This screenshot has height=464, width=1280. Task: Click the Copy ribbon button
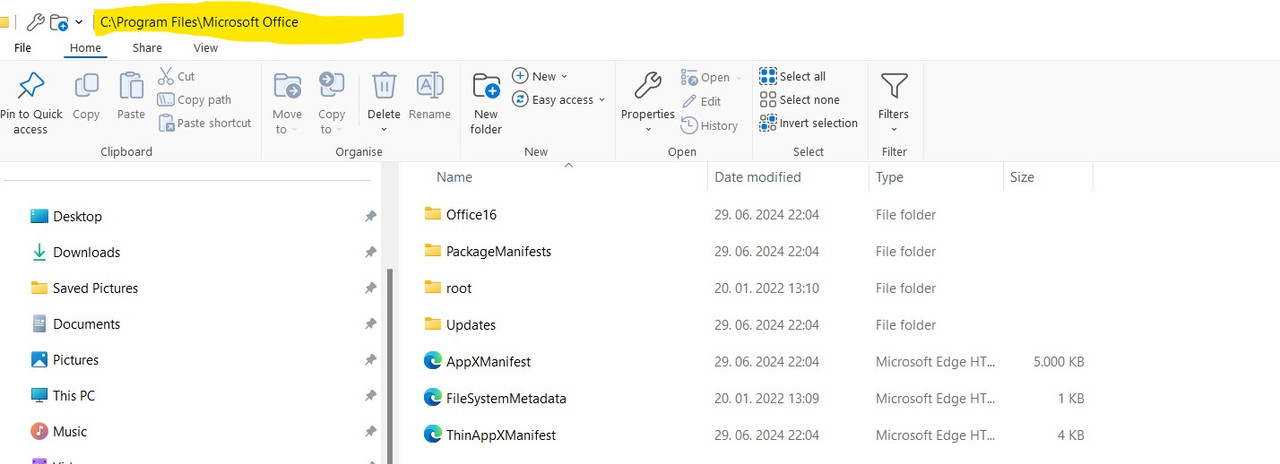(x=86, y=97)
